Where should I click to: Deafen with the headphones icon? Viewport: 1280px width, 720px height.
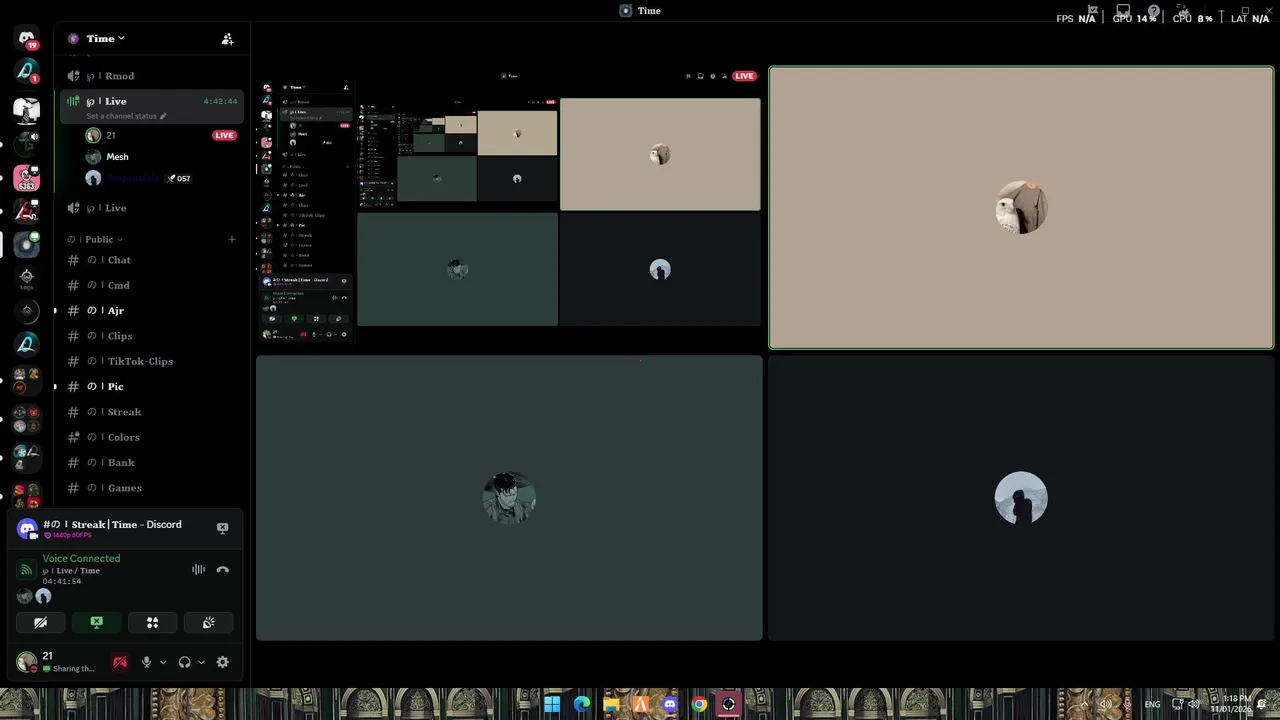184,662
